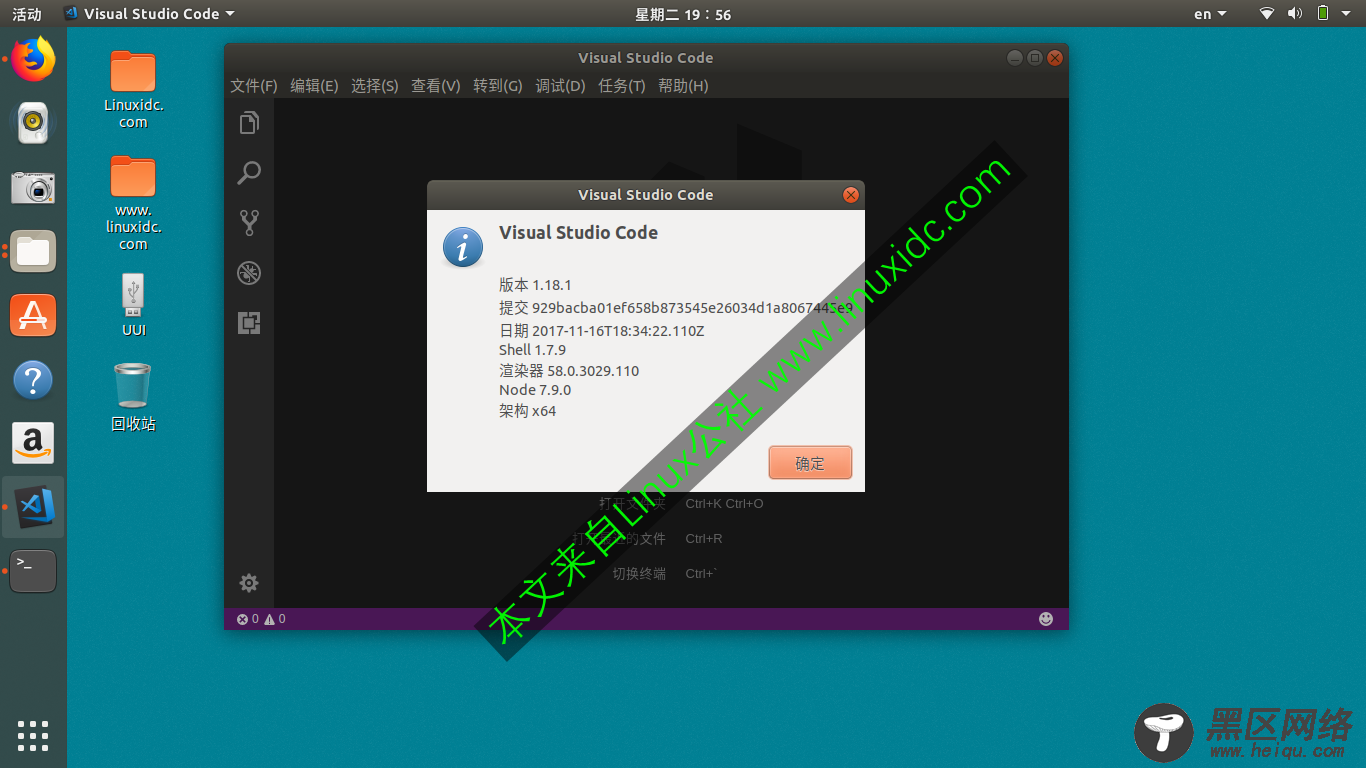Open the clock showing 星期二 19:56
The height and width of the screenshot is (768, 1366).
tap(683, 14)
